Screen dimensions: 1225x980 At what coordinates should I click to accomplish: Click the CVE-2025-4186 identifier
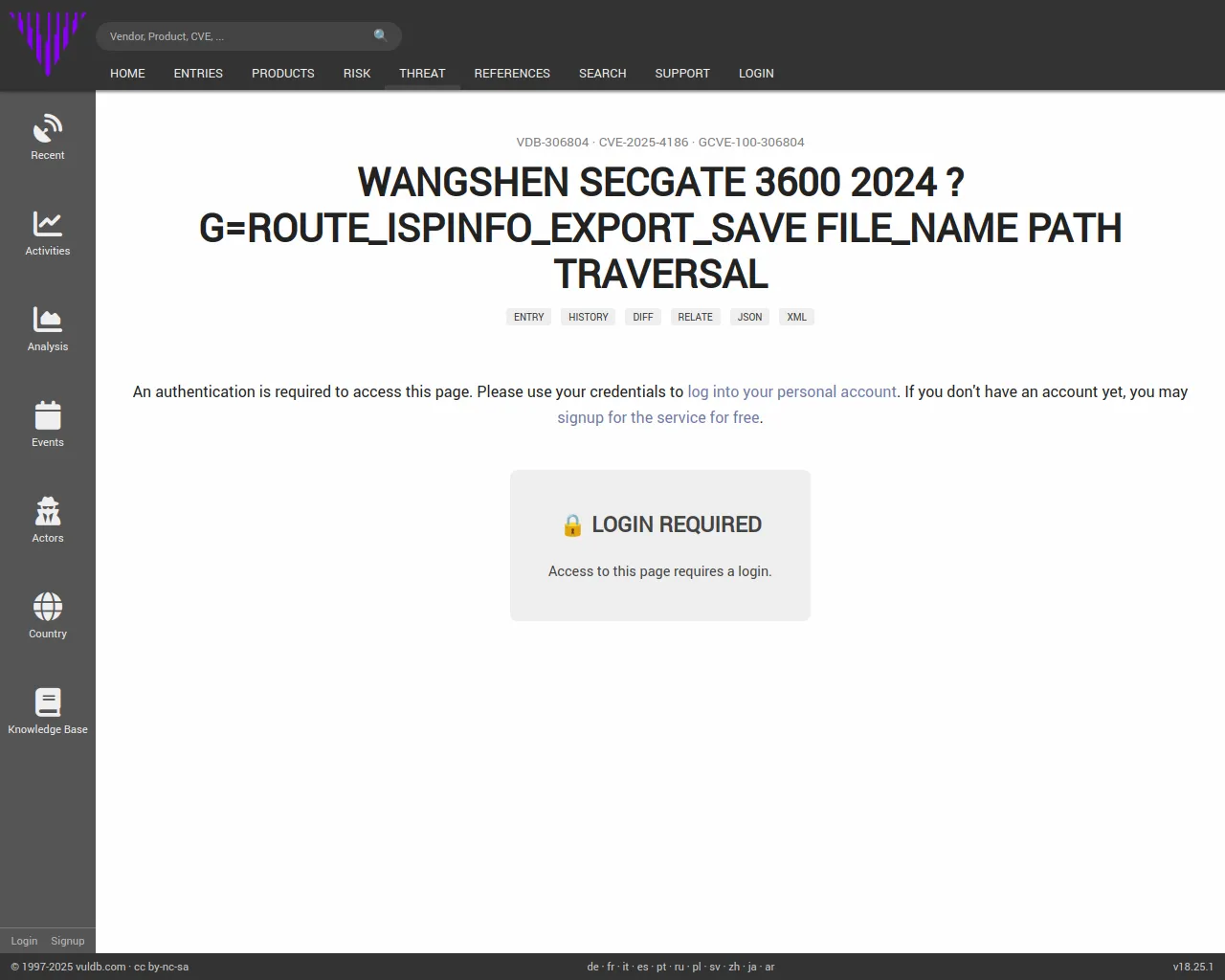[643, 142]
